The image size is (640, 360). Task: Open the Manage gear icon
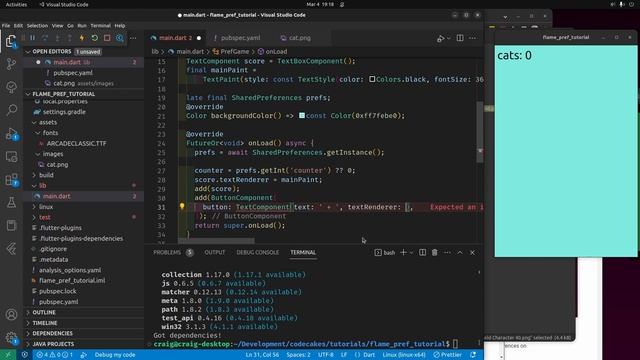pyautogui.click(x=11, y=338)
